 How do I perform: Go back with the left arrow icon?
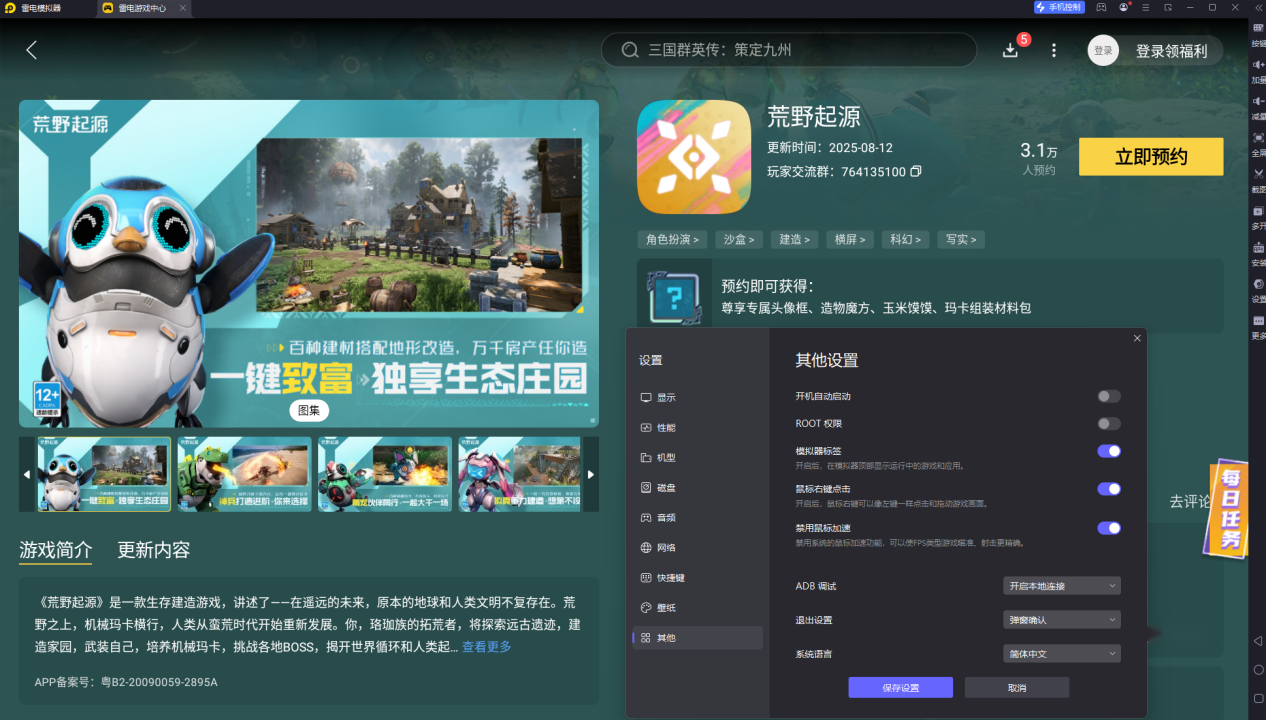tap(31, 50)
